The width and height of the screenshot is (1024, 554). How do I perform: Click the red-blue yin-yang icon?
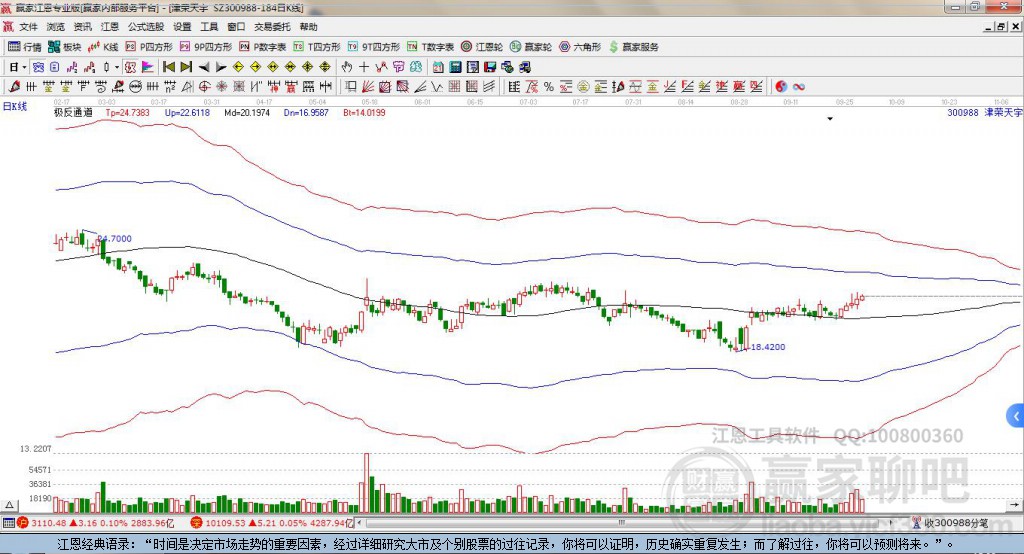coord(780,86)
